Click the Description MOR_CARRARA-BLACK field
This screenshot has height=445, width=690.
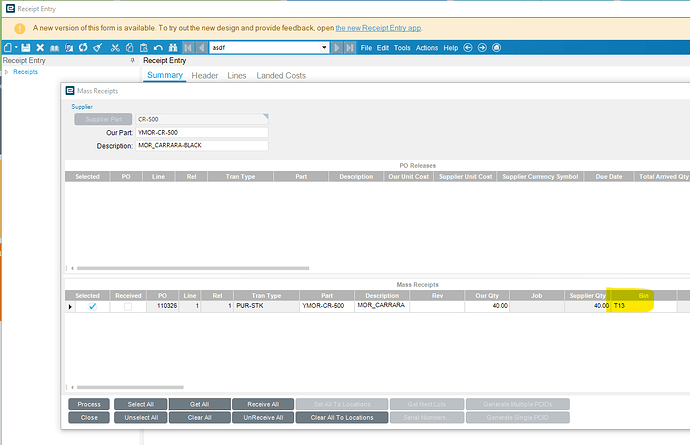point(202,145)
